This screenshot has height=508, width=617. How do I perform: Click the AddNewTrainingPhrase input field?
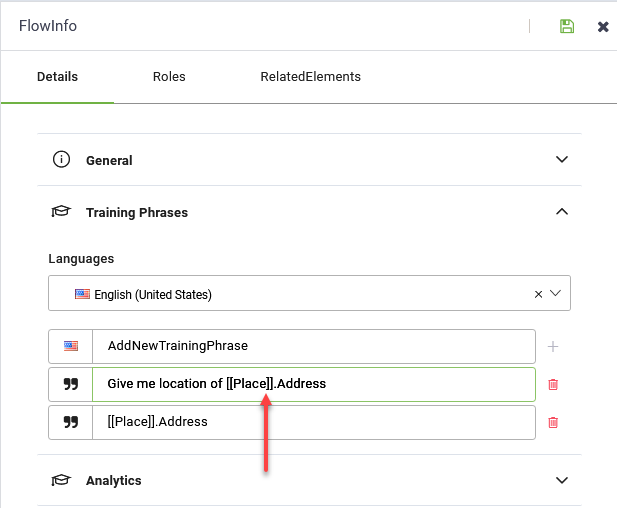click(314, 346)
